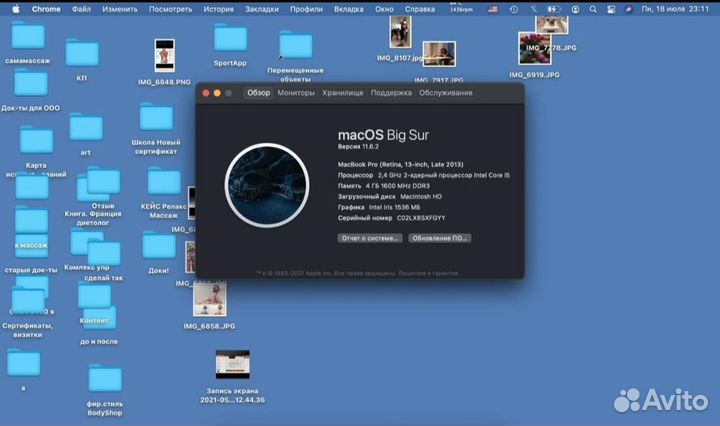
Task: Click the Память 4 ГБ 1600 MHz DDR3 line
Action: tap(384, 185)
